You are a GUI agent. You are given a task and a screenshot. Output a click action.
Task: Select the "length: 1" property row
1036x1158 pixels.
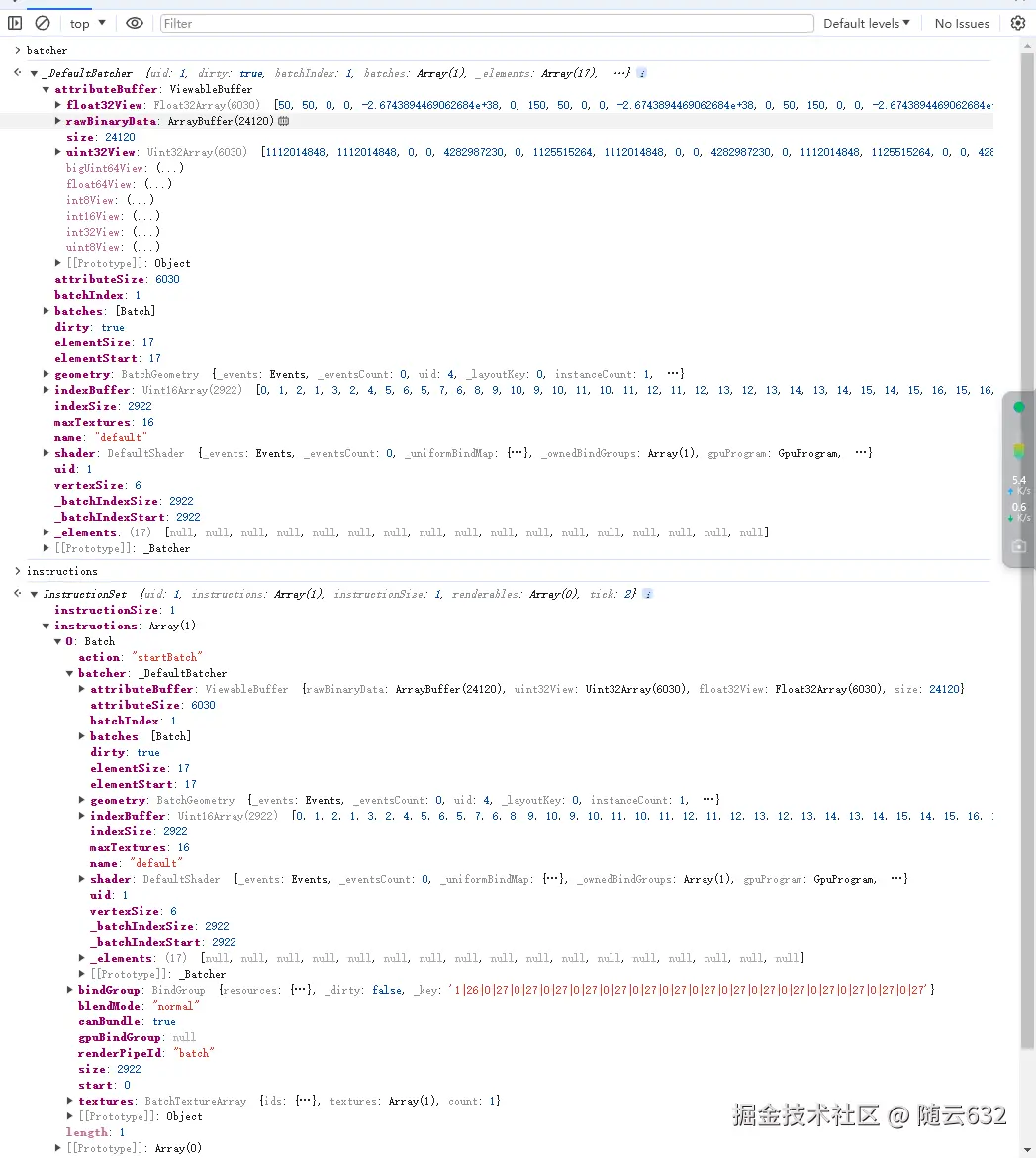coord(95,1132)
